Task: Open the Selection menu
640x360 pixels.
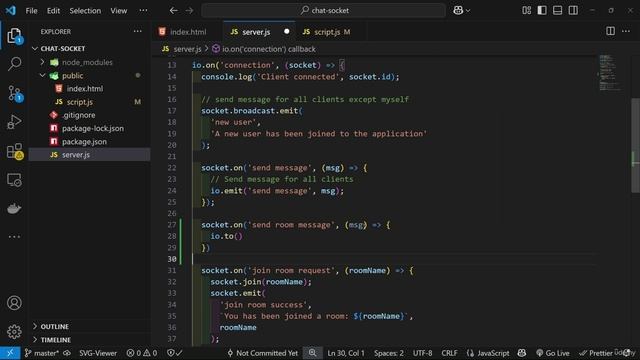Action: tap(85, 11)
